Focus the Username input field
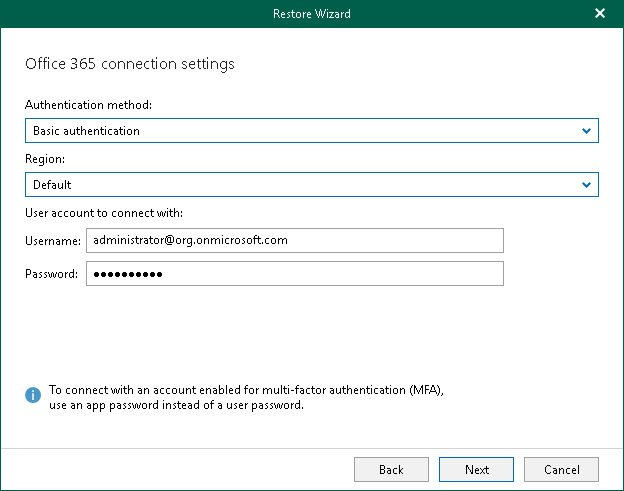Image resolution: width=624 pixels, height=491 pixels. pyautogui.click(x=294, y=241)
